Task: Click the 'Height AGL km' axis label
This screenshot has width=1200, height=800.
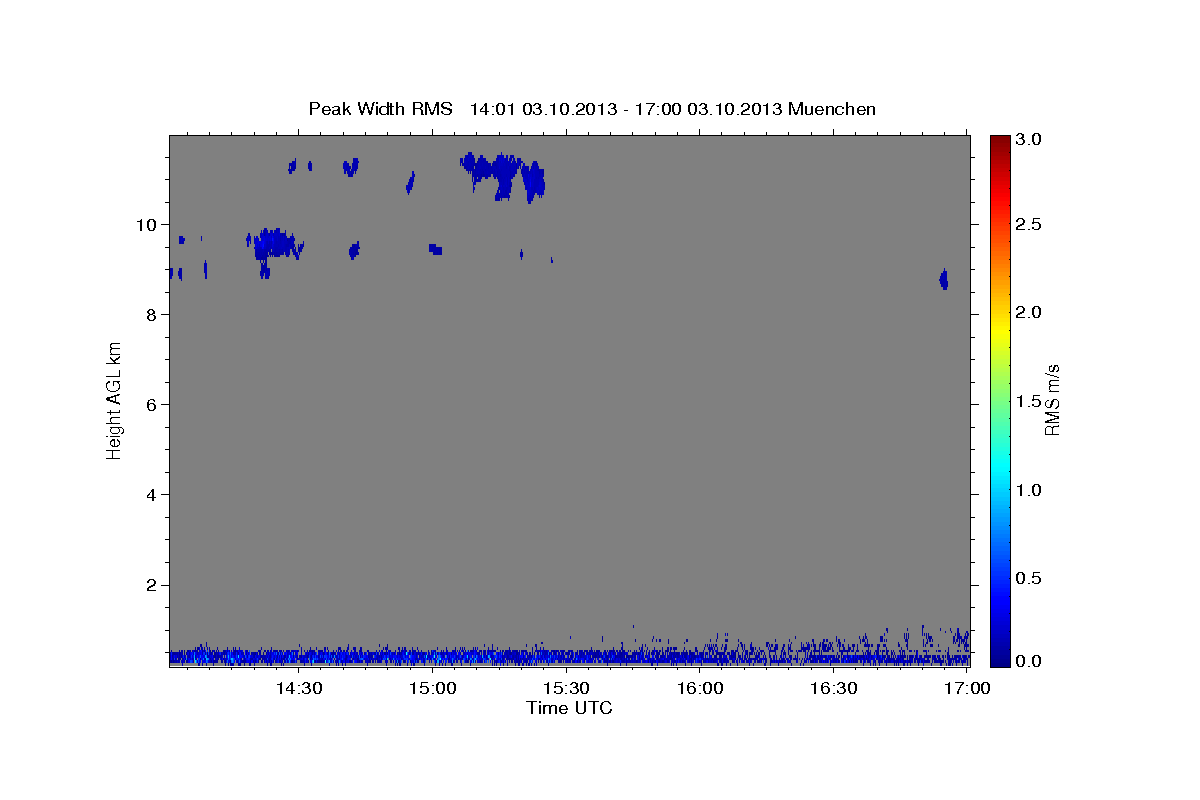Action: click(114, 402)
